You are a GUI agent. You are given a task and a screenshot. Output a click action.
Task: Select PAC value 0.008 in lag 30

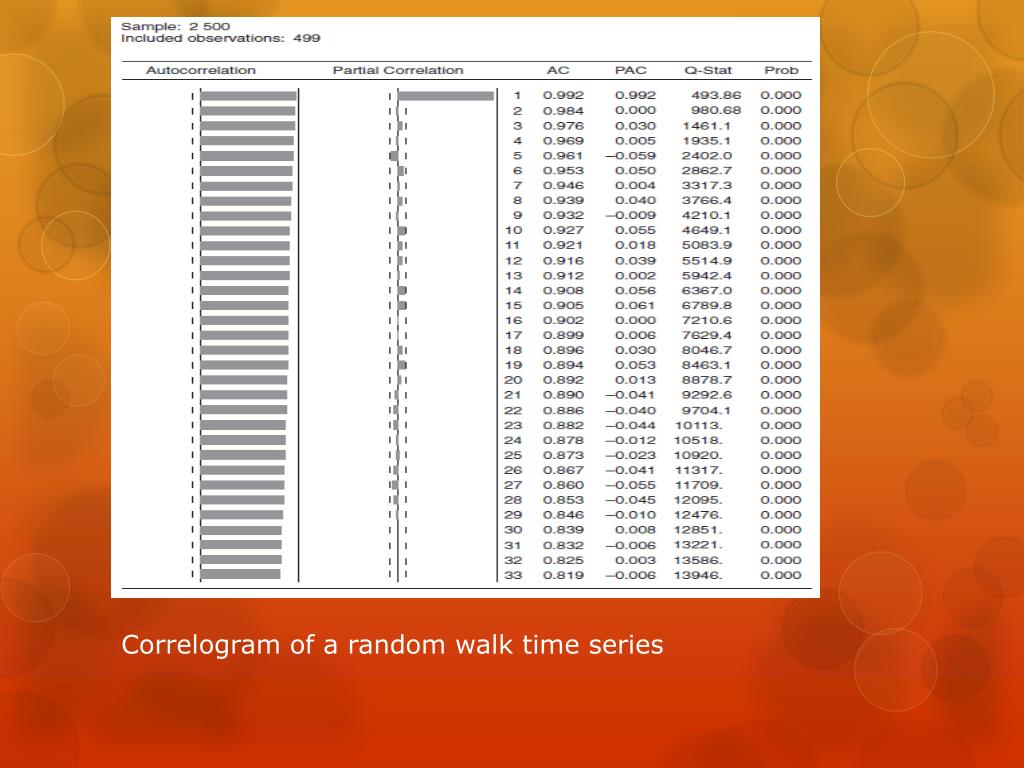tap(635, 530)
